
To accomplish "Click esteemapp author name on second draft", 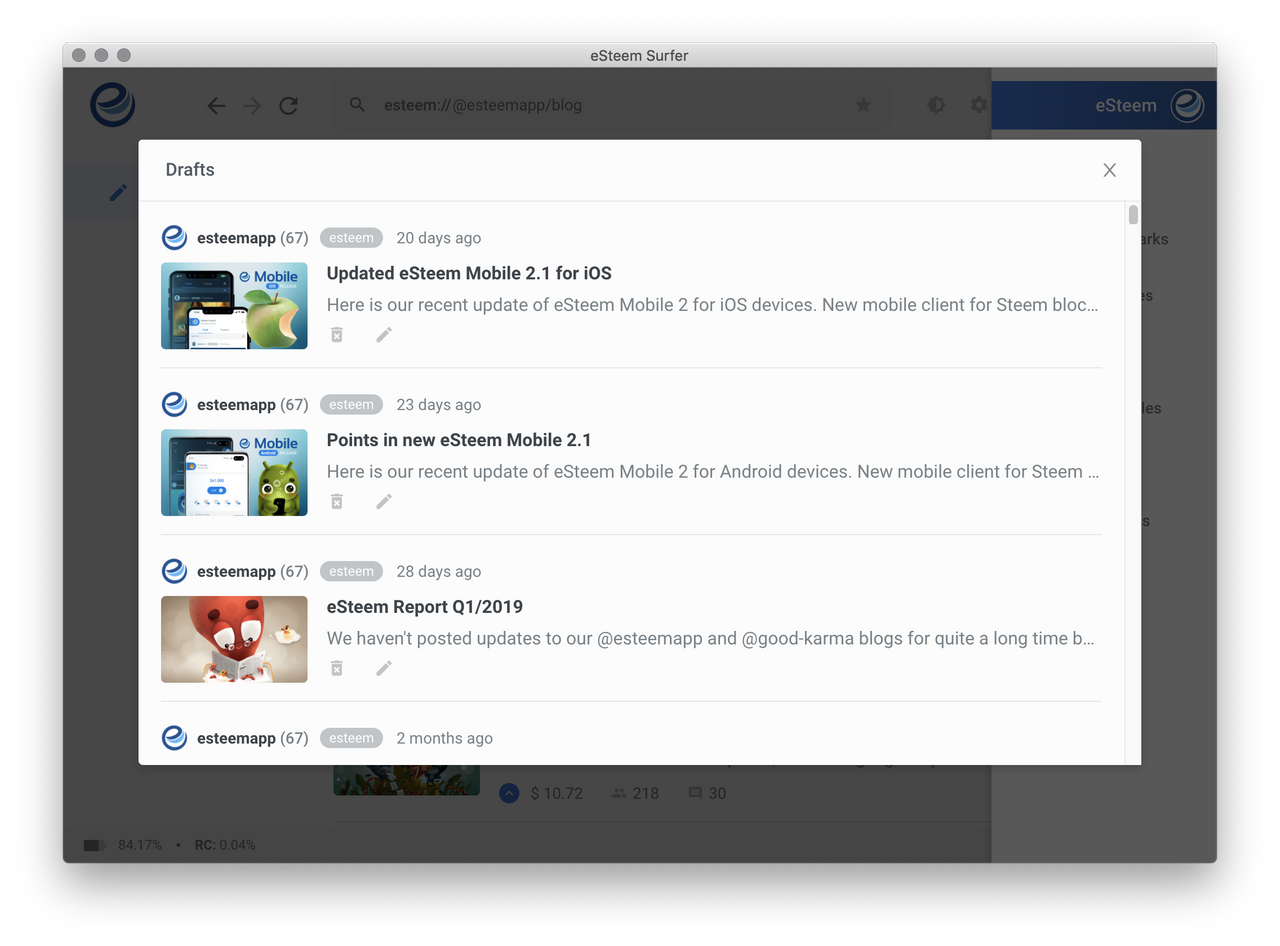I will [x=236, y=405].
